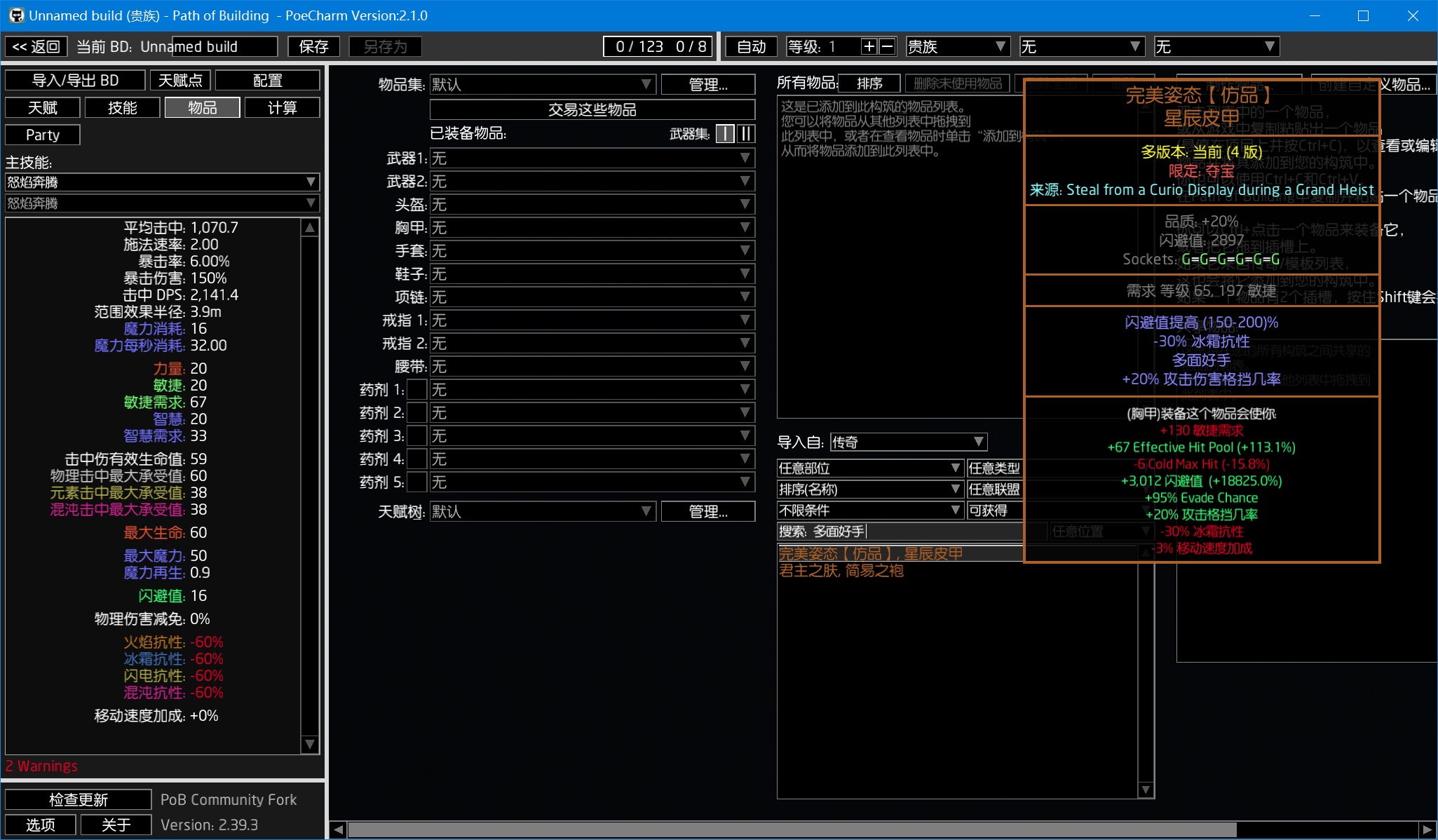This screenshot has width=1438, height=840.
Task: Toggle the Flask 1 (药剂 1) checkbox
Action: pos(417,389)
